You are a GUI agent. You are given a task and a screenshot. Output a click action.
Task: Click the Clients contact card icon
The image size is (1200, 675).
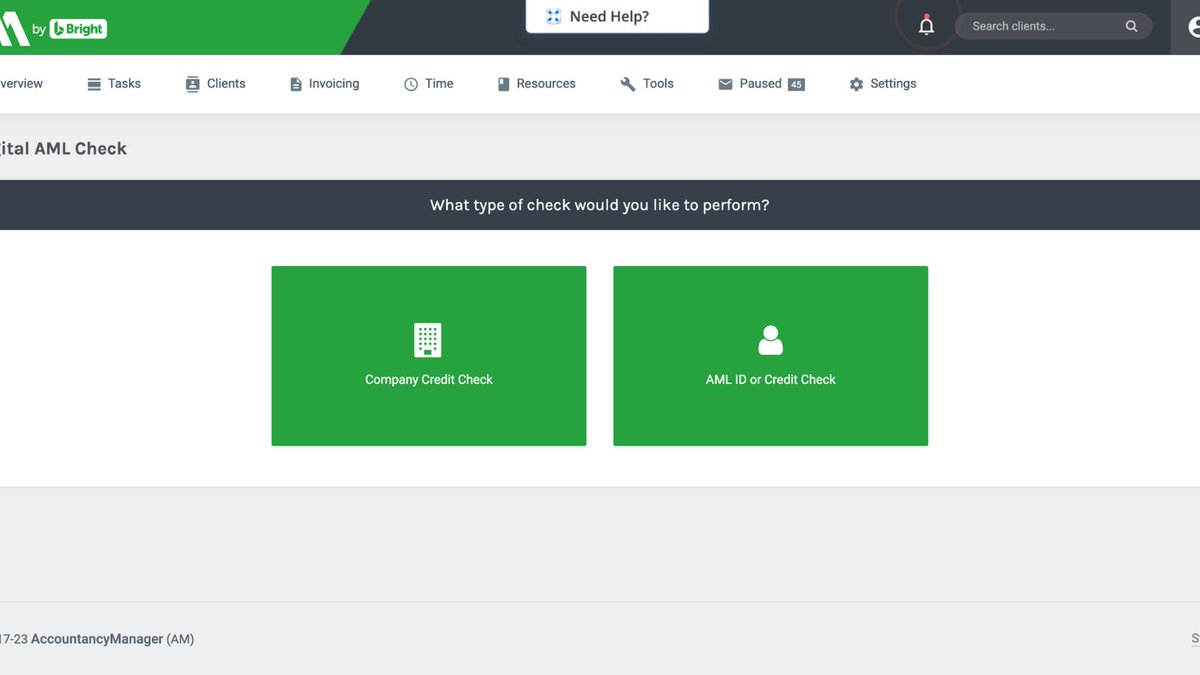pyautogui.click(x=192, y=84)
